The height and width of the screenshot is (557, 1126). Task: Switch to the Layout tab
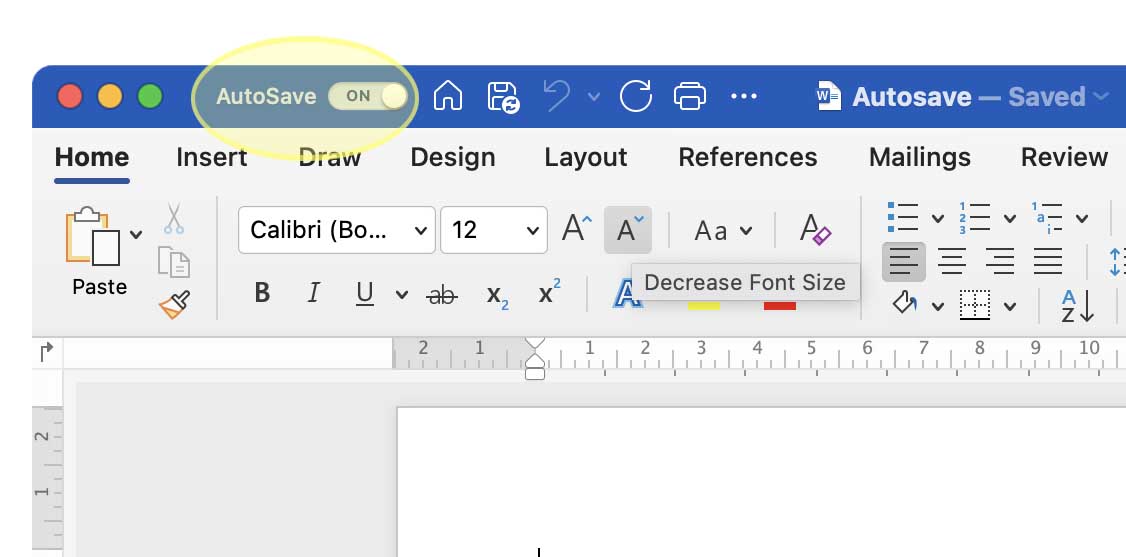586,157
